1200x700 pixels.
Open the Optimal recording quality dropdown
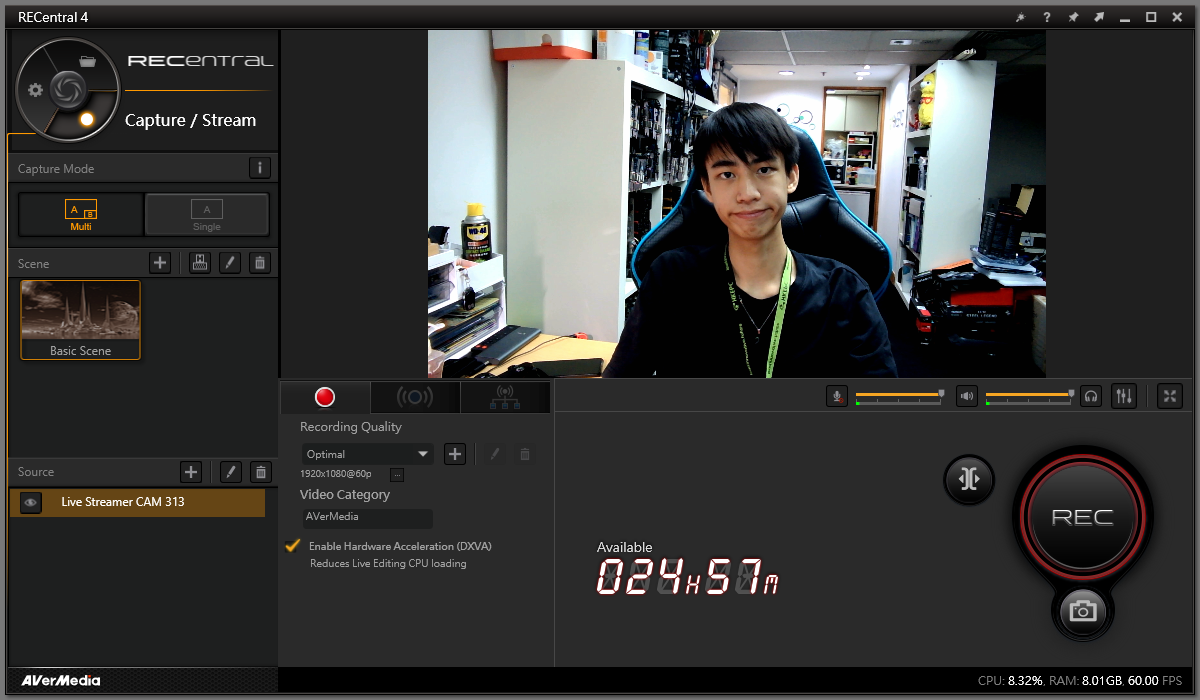point(368,454)
